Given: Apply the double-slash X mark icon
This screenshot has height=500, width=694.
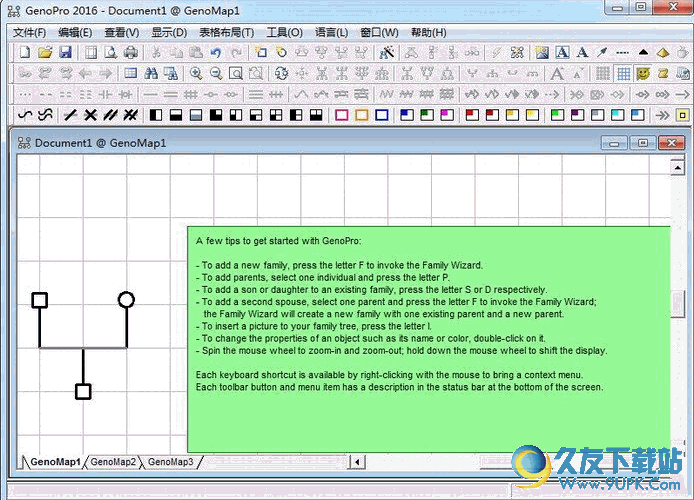Looking at the screenshot, I should [x=130, y=115].
